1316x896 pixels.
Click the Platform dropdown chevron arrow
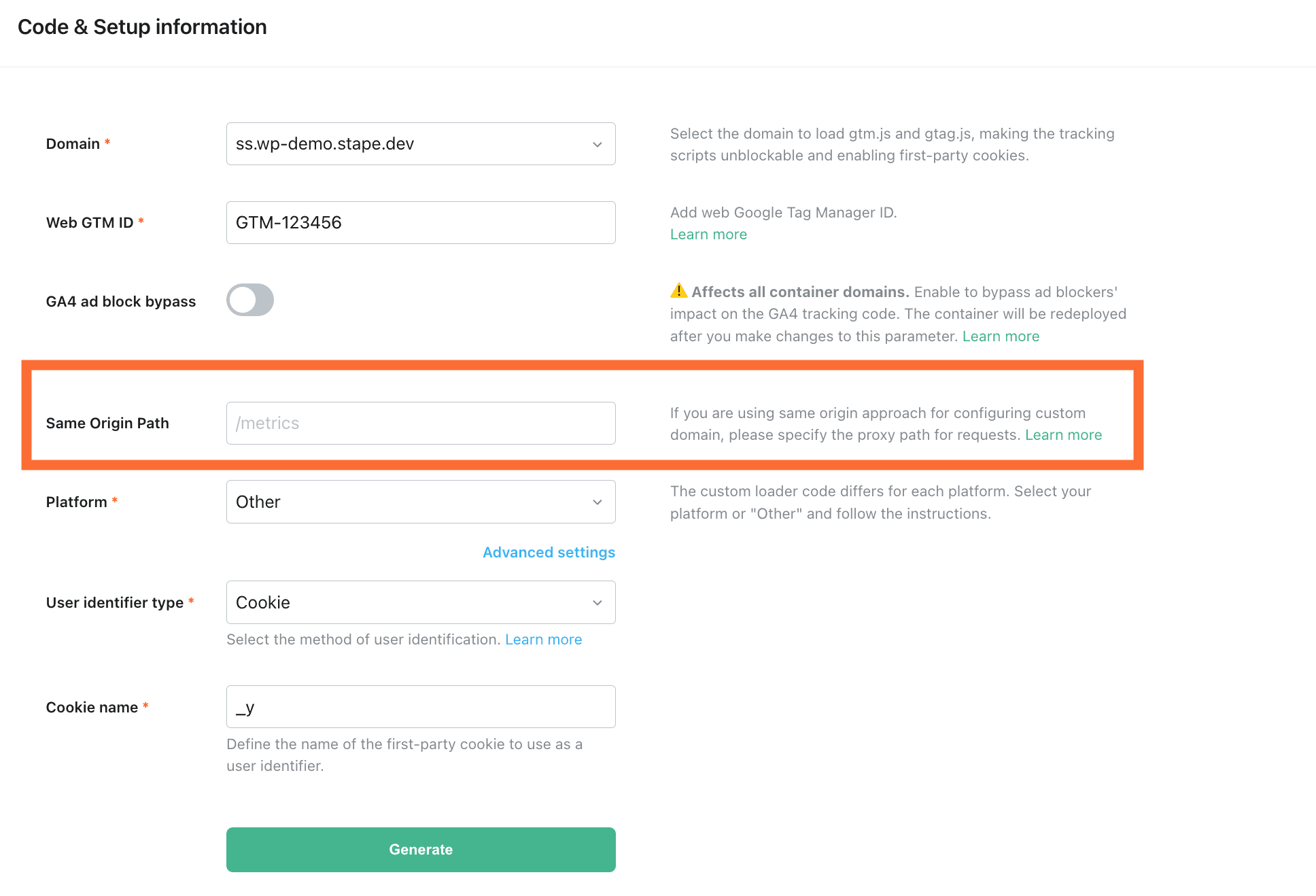pyautogui.click(x=598, y=502)
